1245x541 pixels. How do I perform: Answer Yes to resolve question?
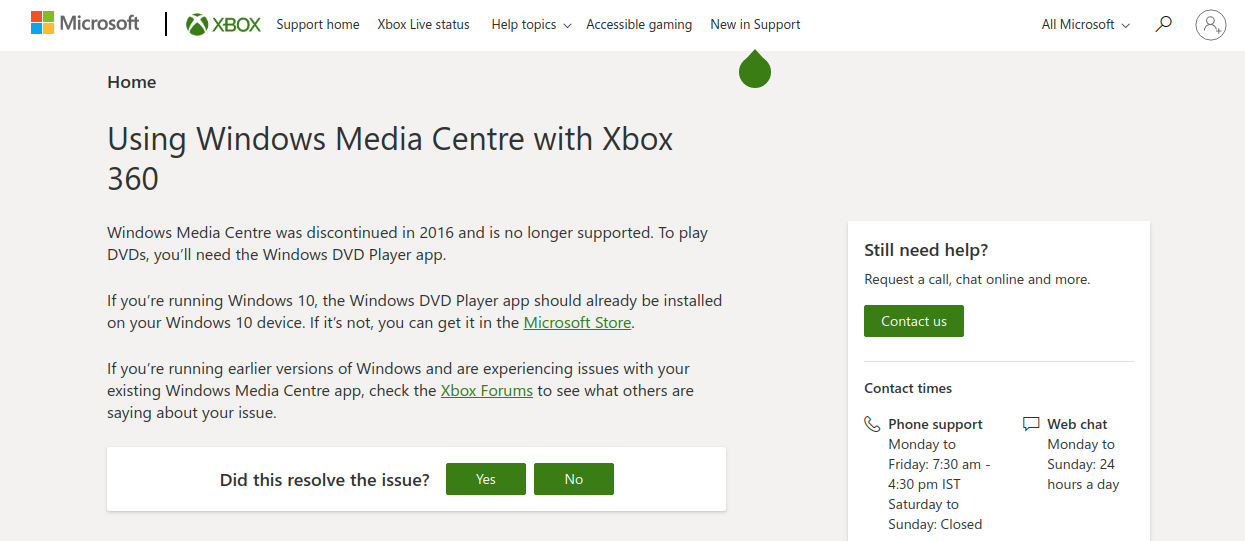tap(486, 479)
